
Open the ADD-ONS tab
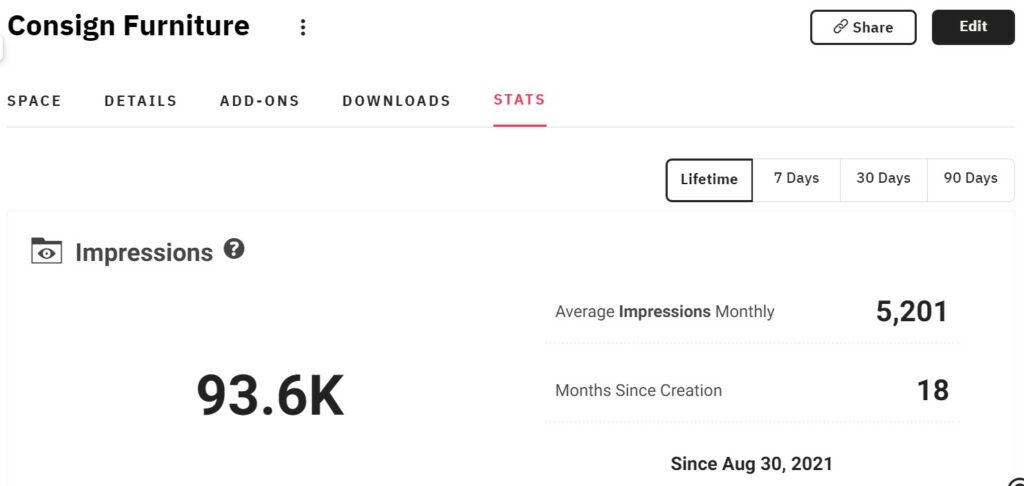pyautogui.click(x=259, y=101)
